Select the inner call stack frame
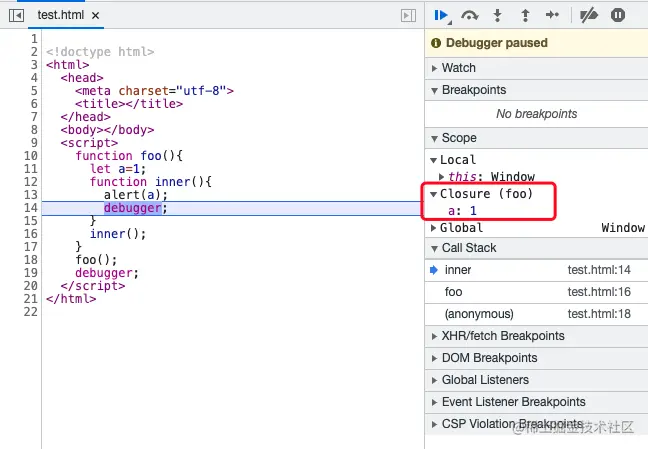This screenshot has width=648, height=449. coord(536,270)
